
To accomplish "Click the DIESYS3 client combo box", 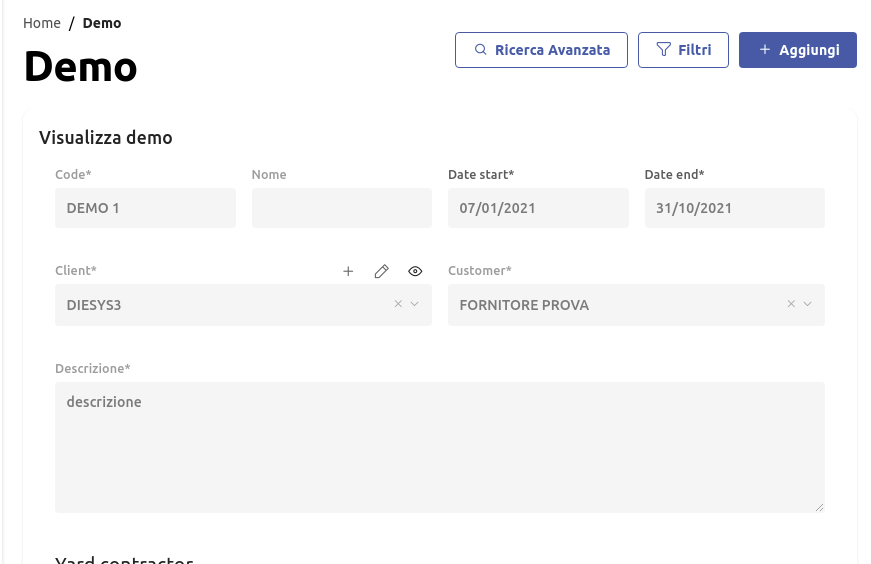I will coord(220,305).
